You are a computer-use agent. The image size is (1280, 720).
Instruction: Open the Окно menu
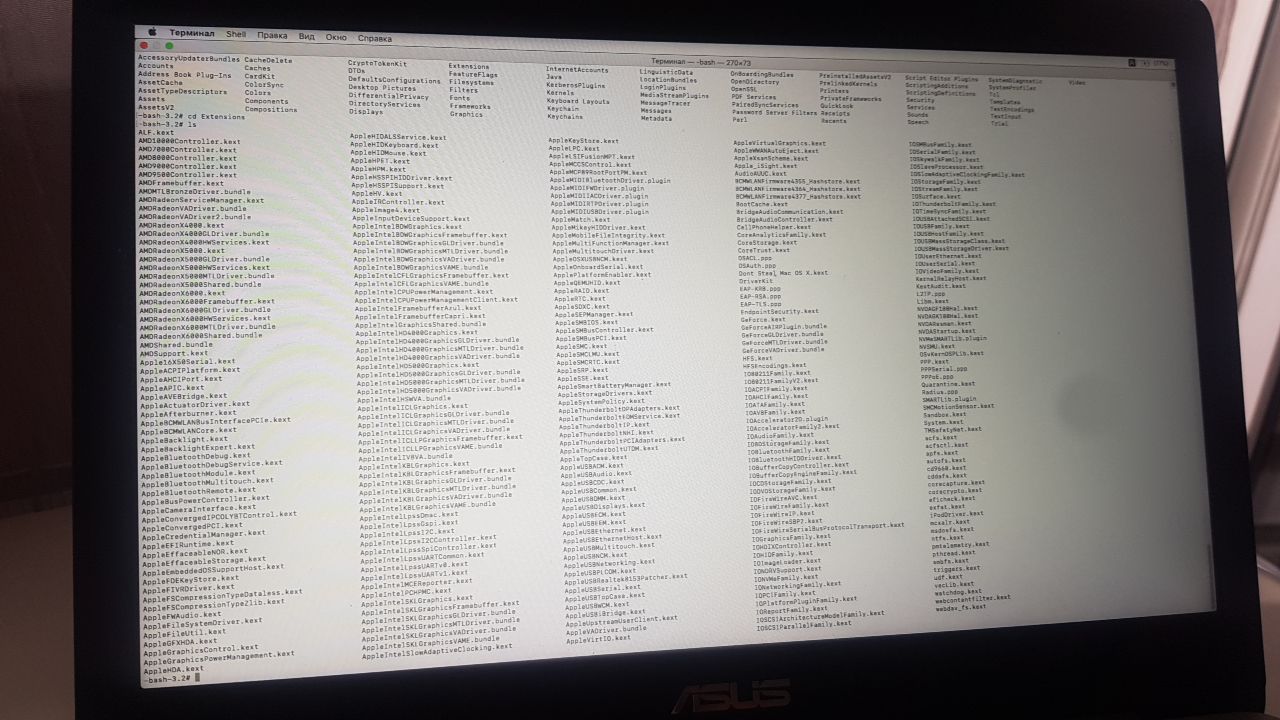336,37
